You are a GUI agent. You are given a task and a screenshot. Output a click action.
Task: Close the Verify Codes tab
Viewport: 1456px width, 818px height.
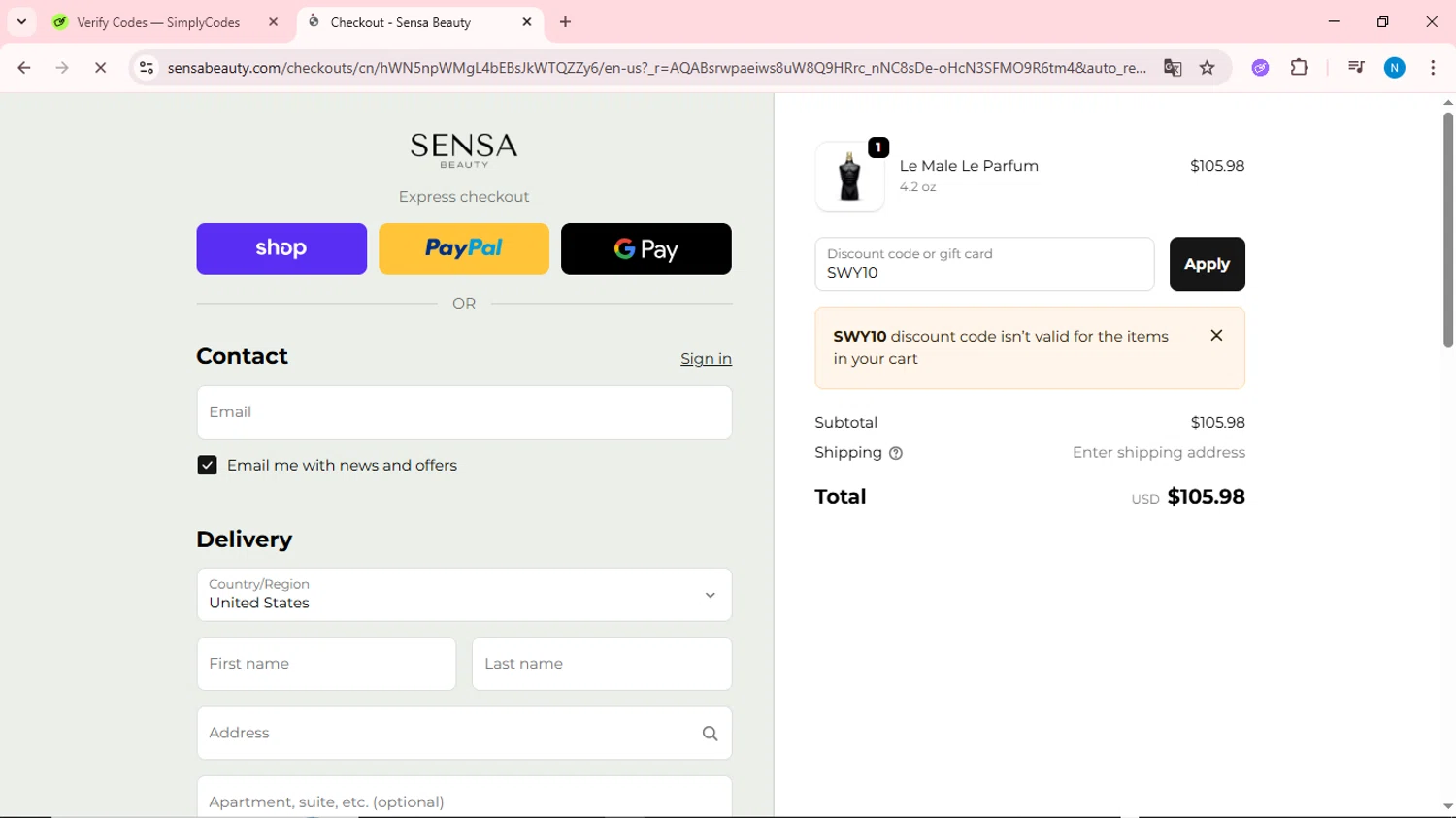(273, 22)
